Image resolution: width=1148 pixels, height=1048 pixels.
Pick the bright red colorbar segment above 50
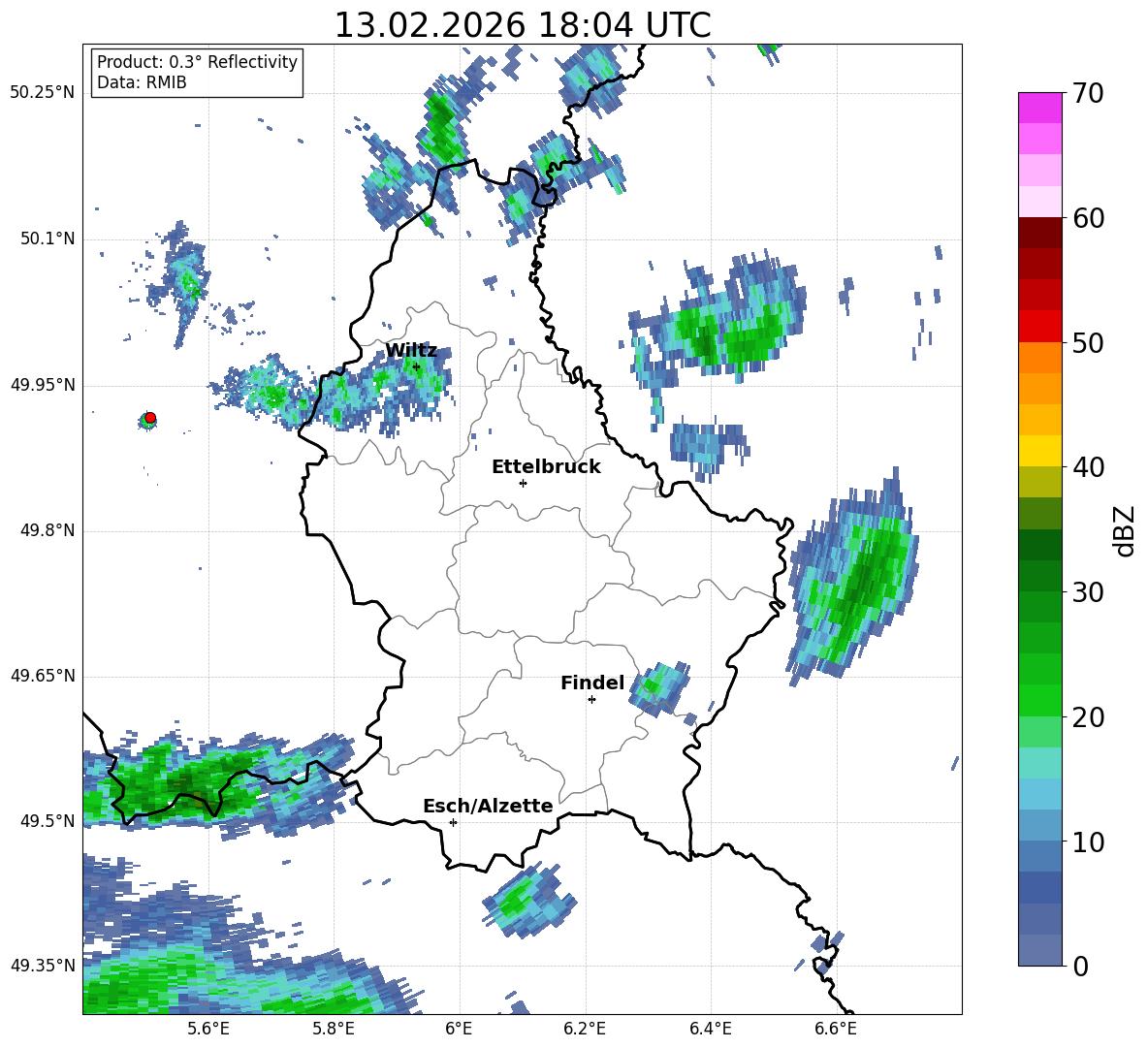[1039, 326]
